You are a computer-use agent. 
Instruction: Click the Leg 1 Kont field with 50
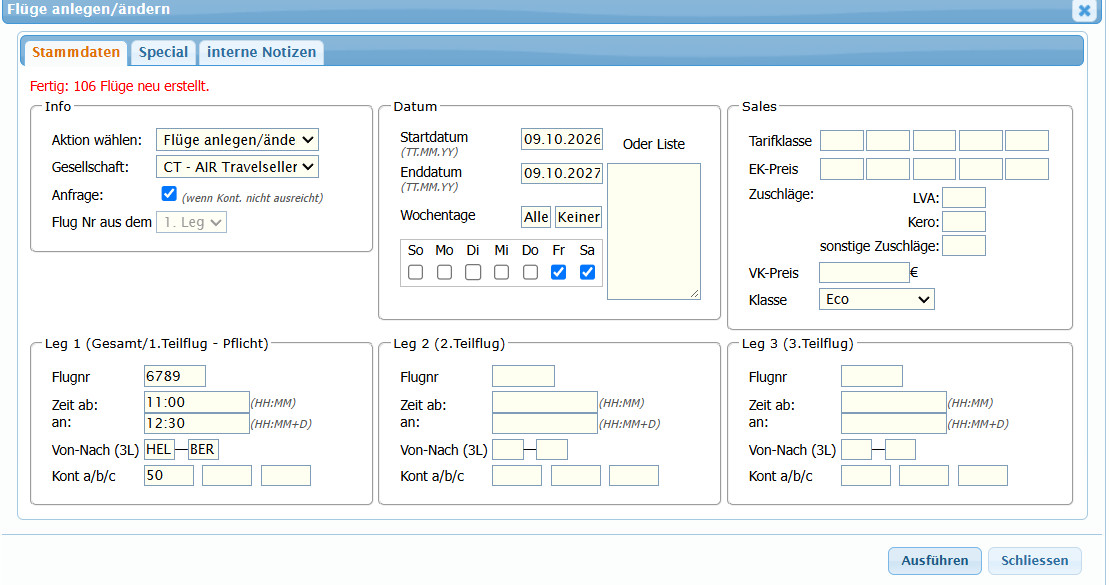click(x=168, y=475)
